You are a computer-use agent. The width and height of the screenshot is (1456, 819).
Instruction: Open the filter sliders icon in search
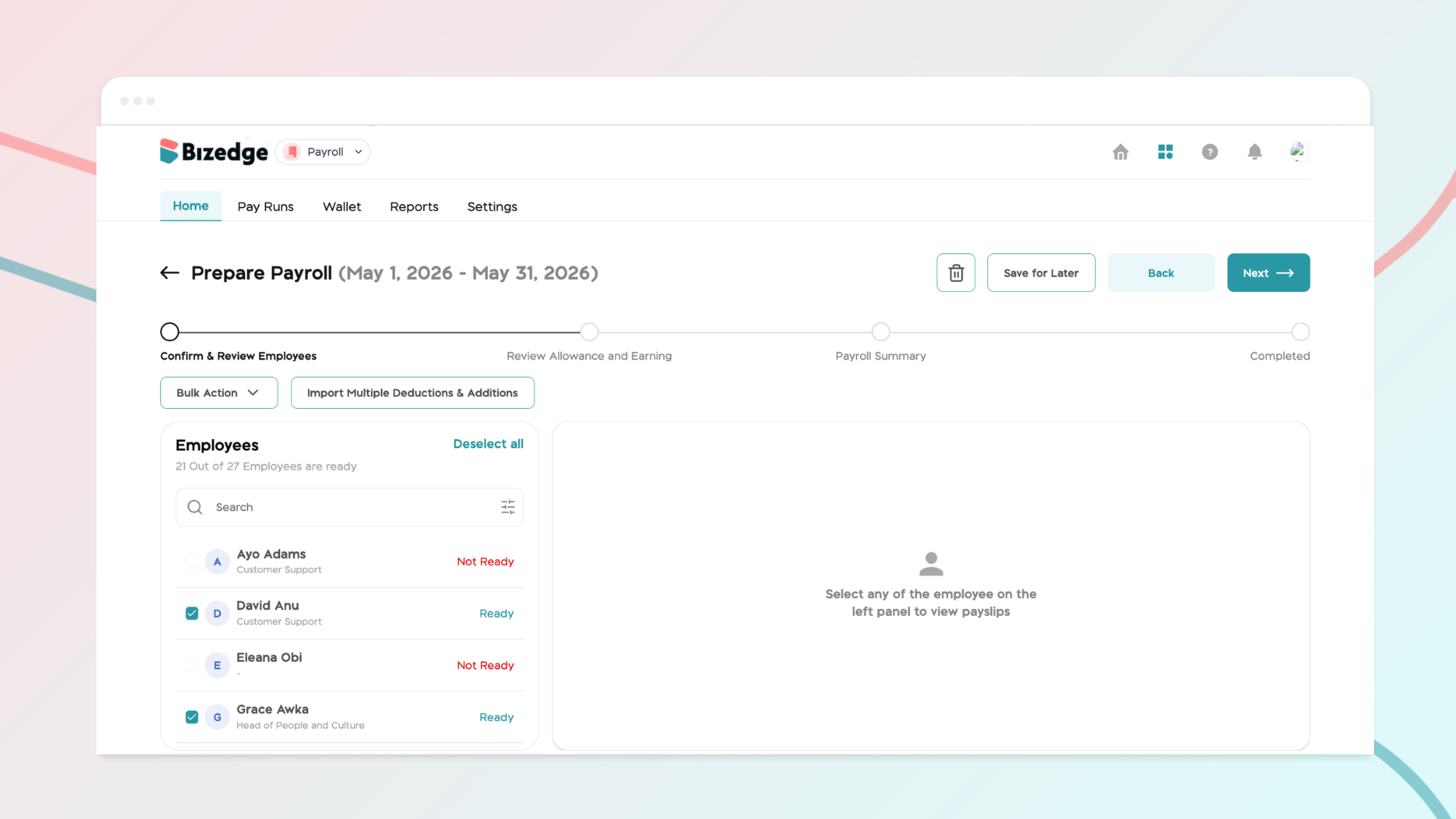(x=508, y=507)
